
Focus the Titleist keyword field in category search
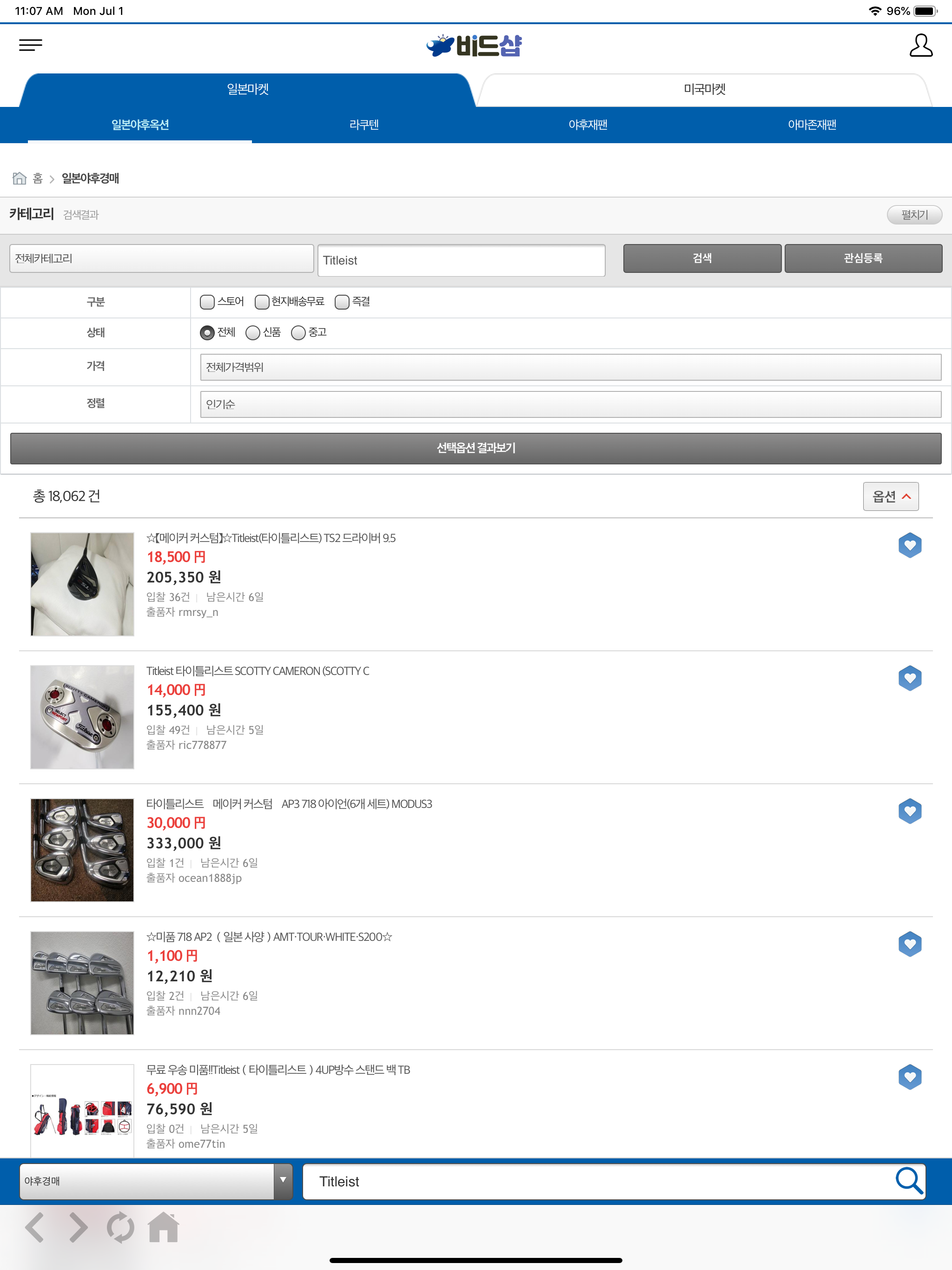pos(461,261)
